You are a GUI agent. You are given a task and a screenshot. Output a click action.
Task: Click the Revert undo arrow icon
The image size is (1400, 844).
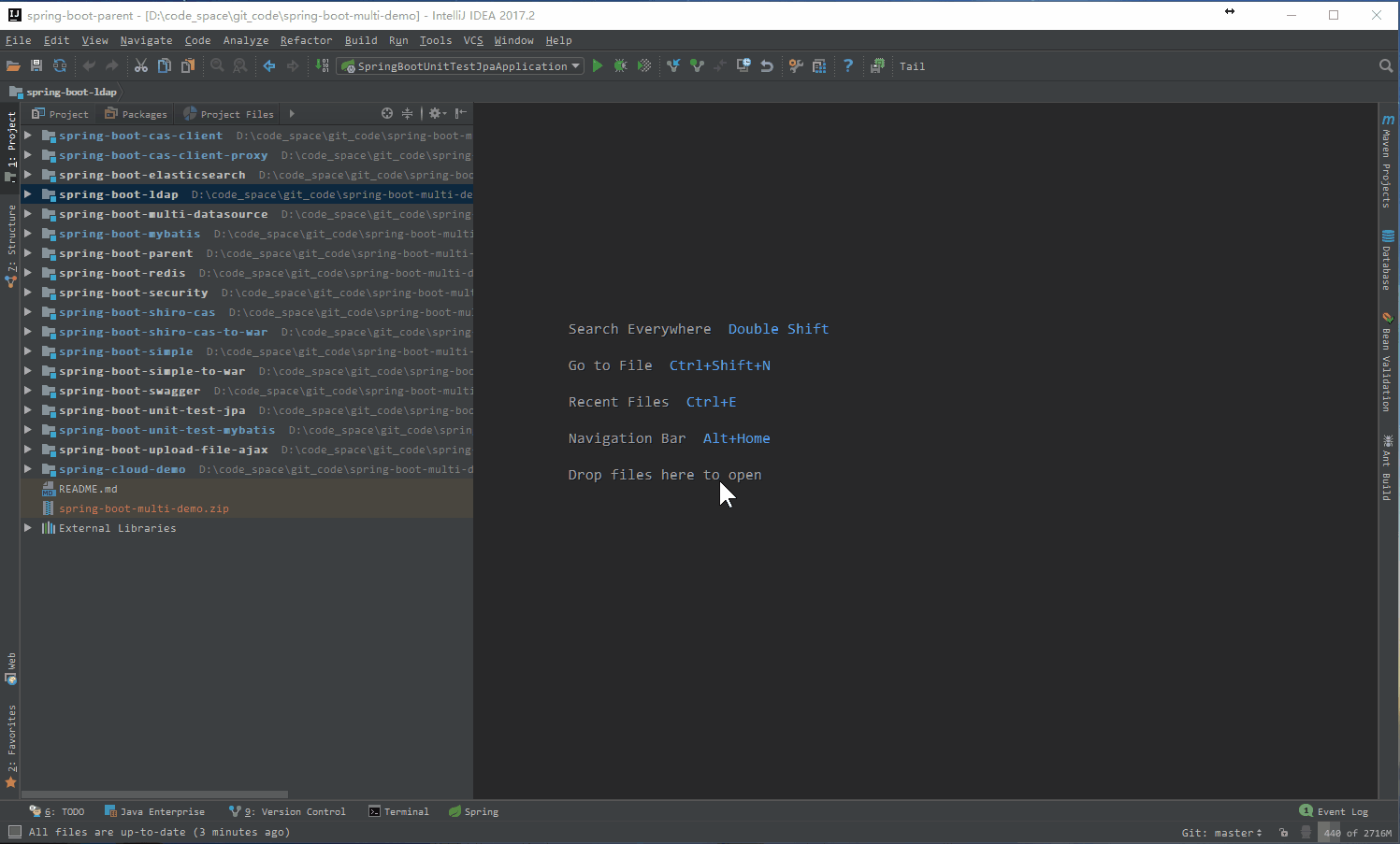(767, 66)
